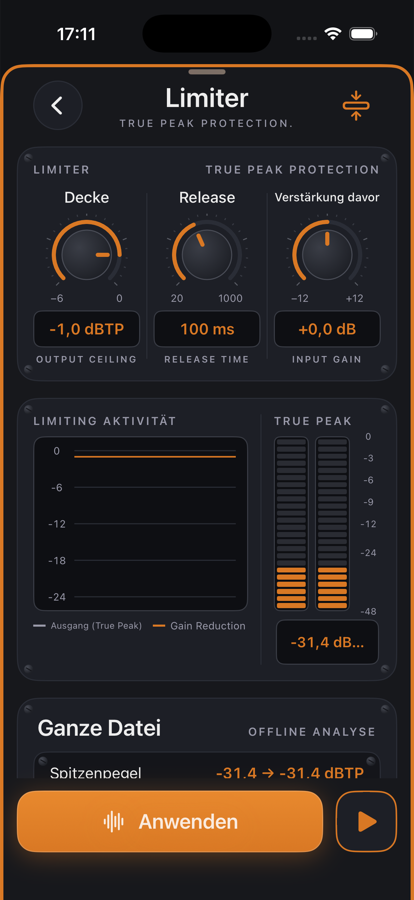Screen dimensions: 414x900
Task: Play the preview with the play button
Action: tap(366, 821)
